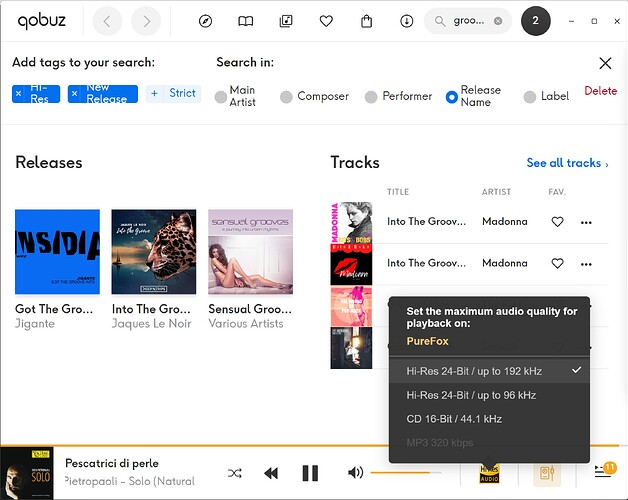
Task: Open the Purchases shopping bag icon
Action: pyautogui.click(x=366, y=21)
